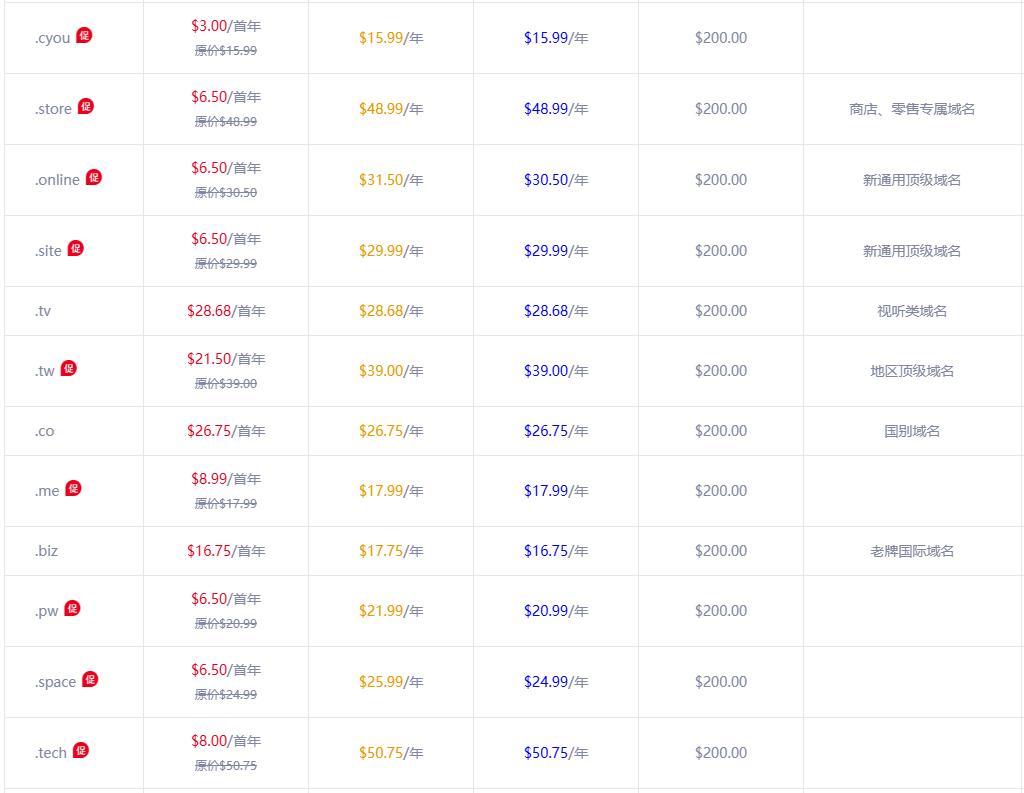This screenshot has height=793, width=1024.
Task: Select the .co domain extension
Action: [44, 431]
